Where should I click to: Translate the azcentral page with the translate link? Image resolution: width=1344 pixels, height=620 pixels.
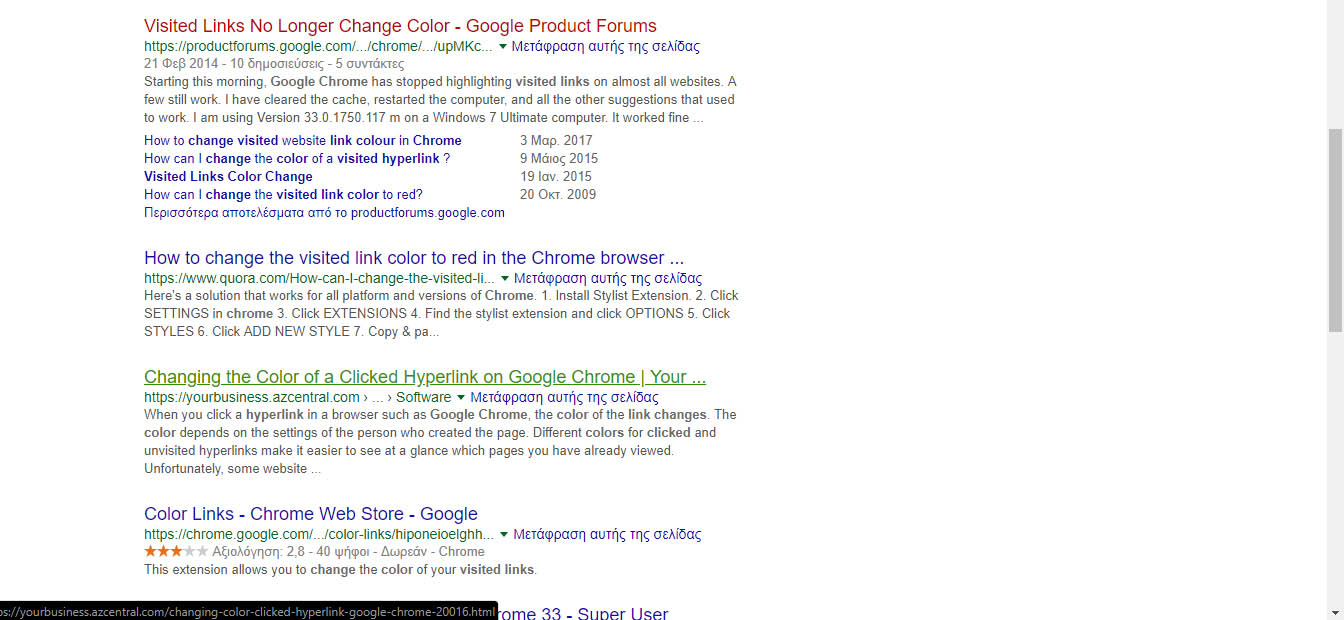pyautogui.click(x=564, y=397)
